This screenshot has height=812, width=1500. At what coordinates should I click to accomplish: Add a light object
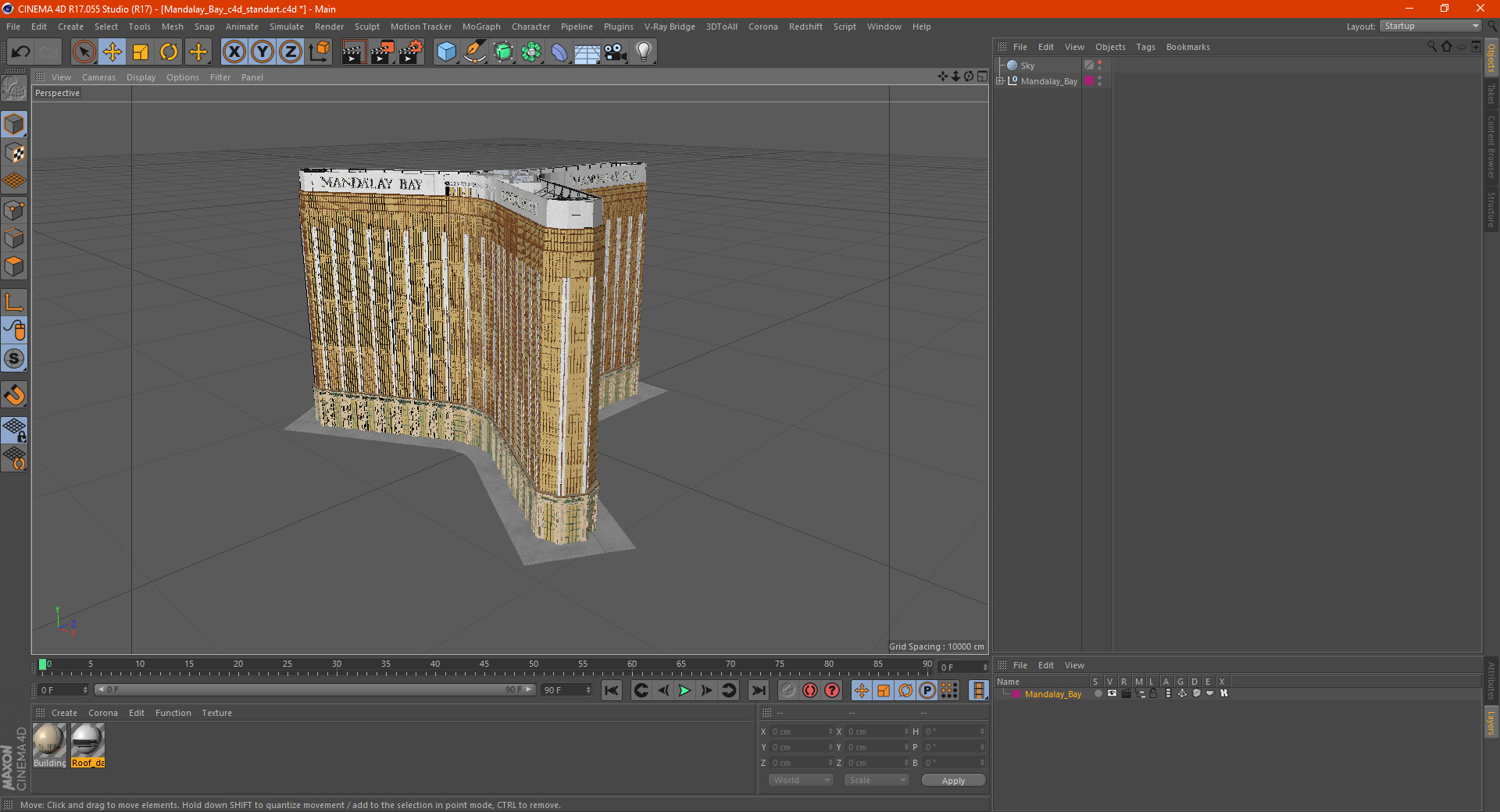point(644,52)
